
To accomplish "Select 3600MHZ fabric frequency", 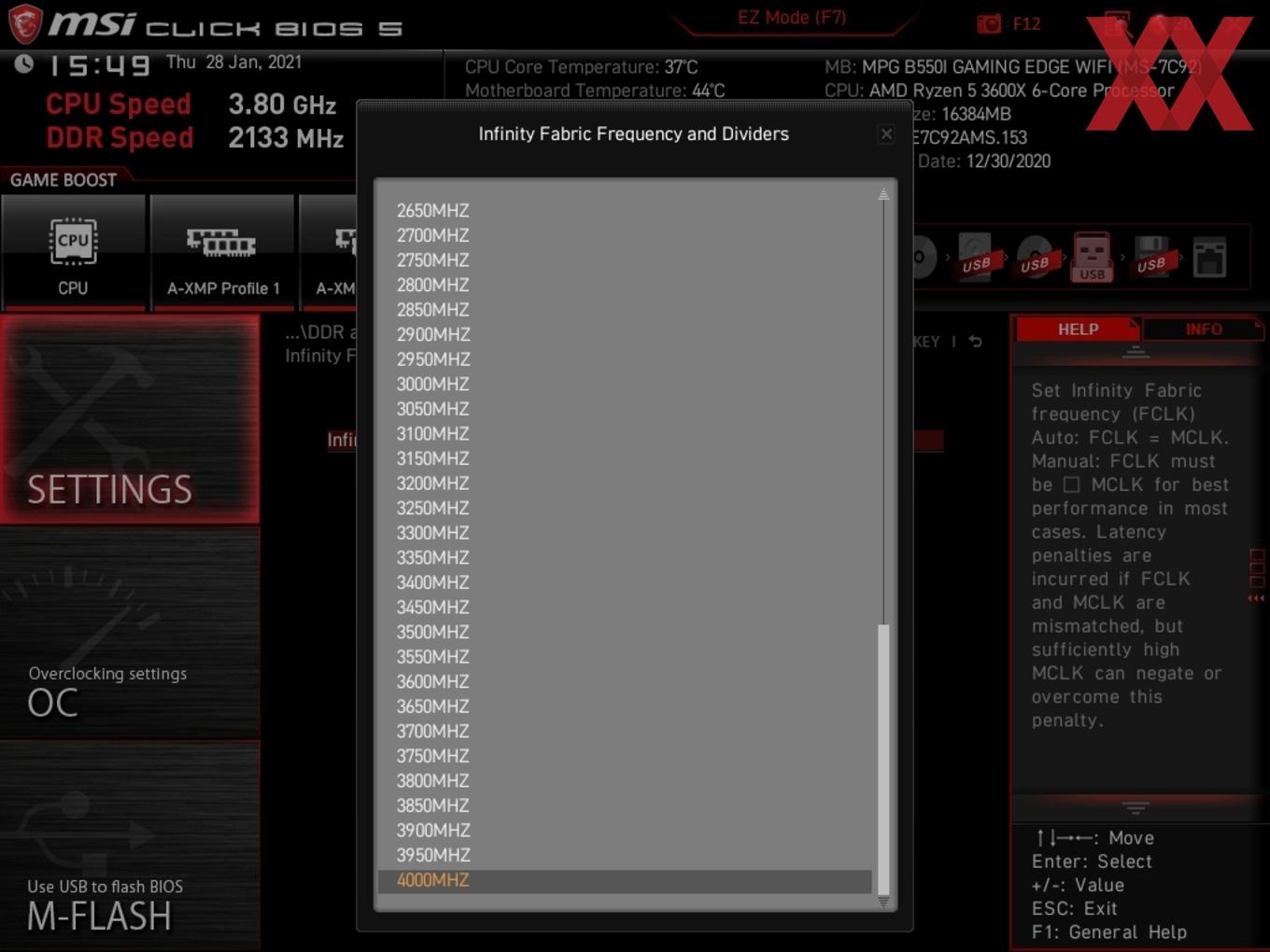I will (432, 681).
